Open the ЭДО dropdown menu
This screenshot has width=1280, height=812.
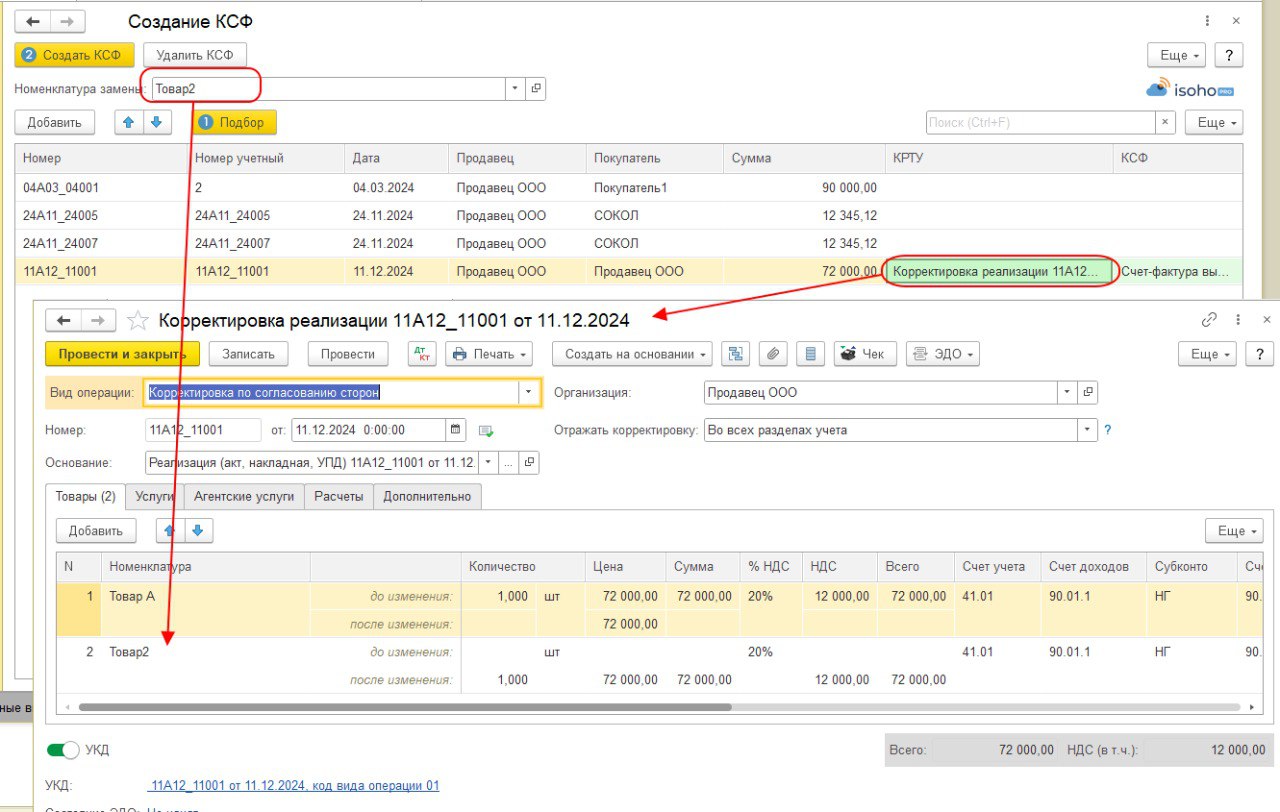tap(942, 354)
